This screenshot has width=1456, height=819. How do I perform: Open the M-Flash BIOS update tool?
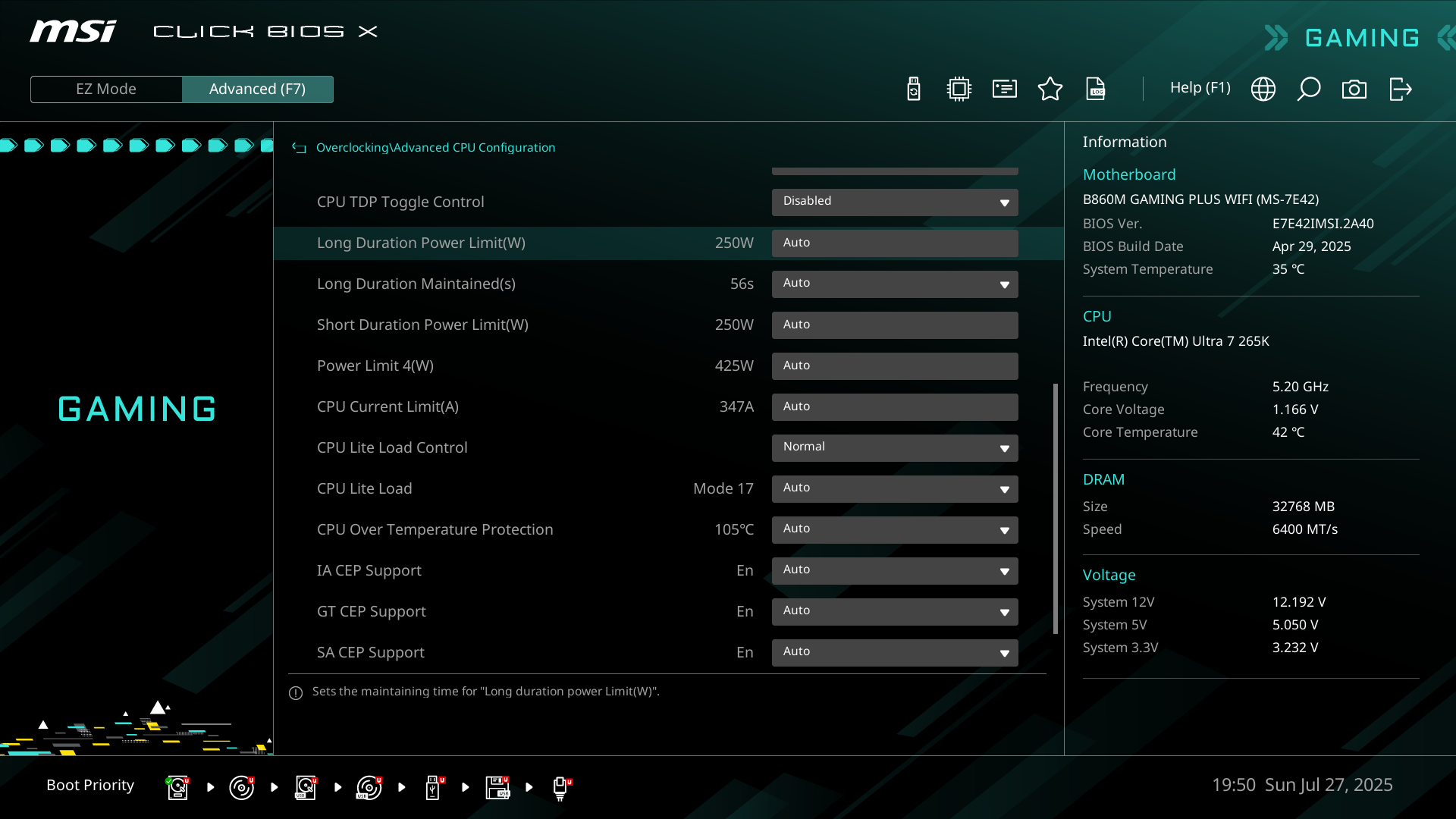click(x=913, y=89)
